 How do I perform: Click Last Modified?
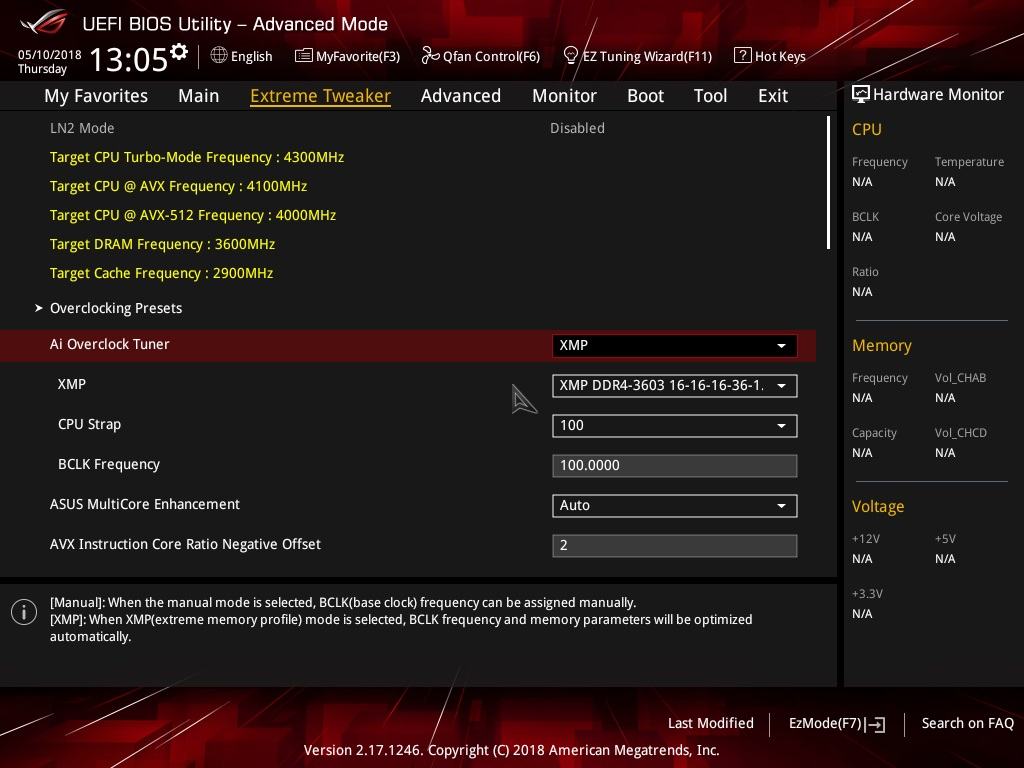tap(711, 723)
